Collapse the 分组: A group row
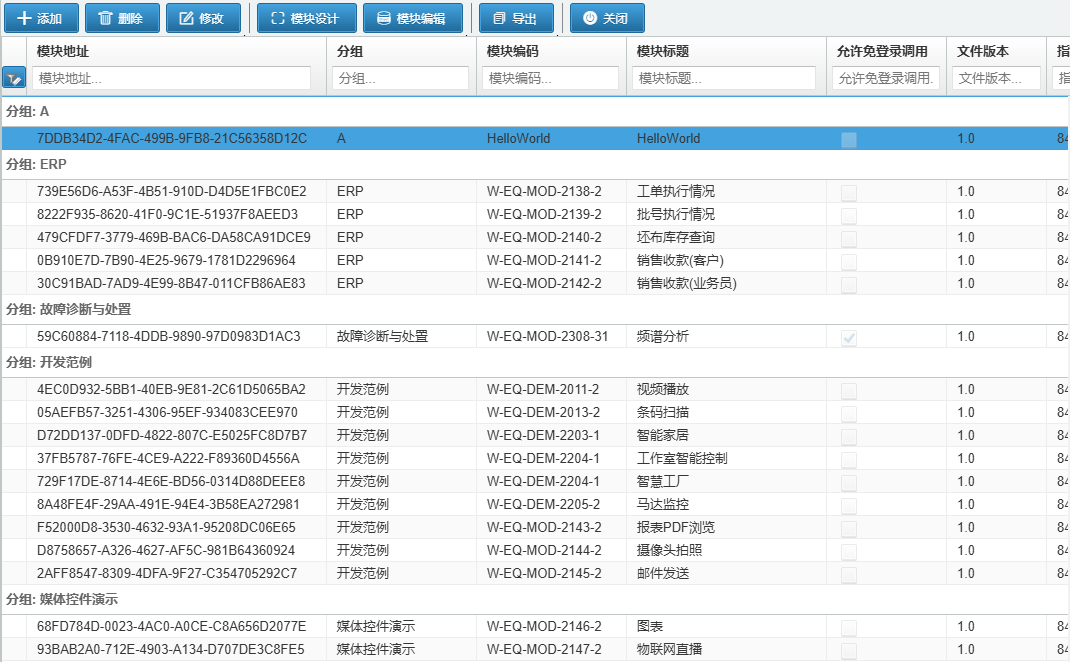1070x662 pixels. 535,111
